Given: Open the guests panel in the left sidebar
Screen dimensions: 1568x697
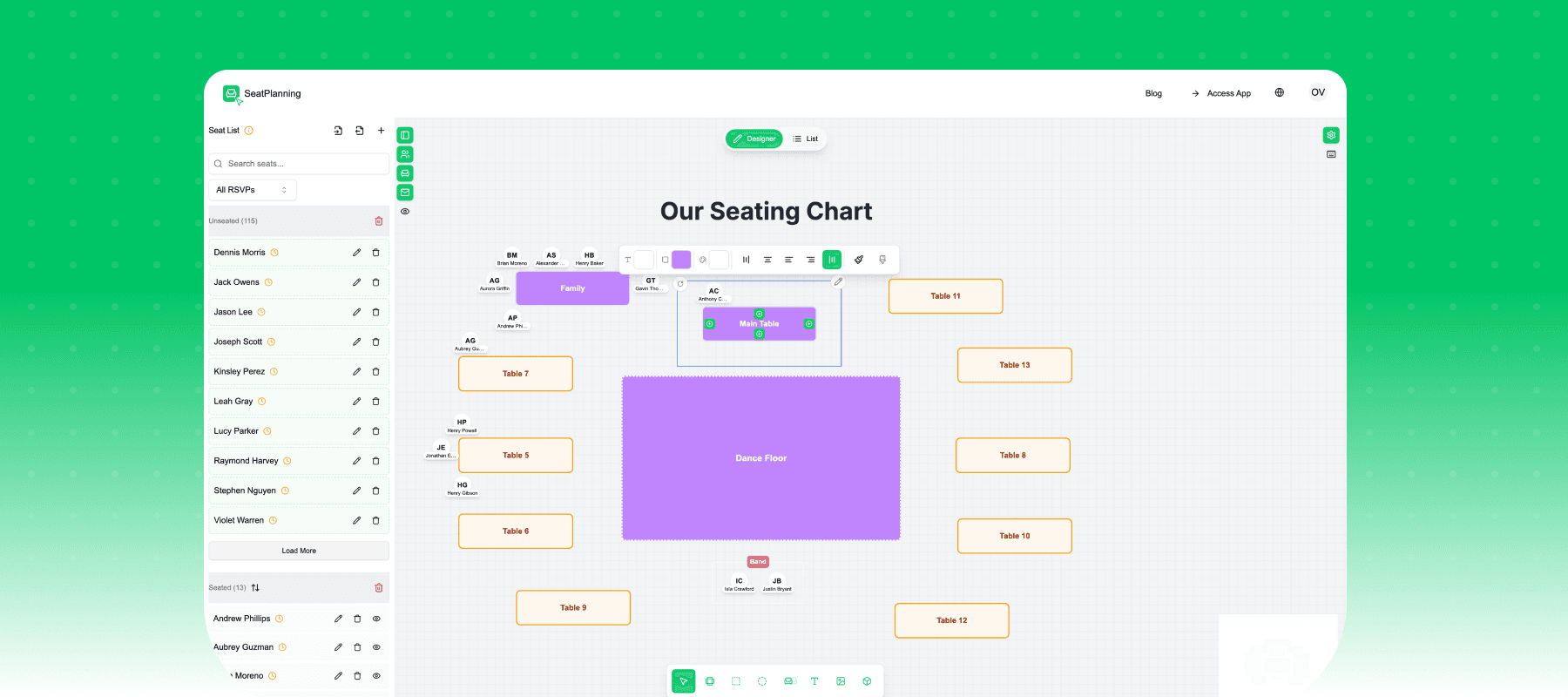Looking at the screenshot, I should pos(404,154).
